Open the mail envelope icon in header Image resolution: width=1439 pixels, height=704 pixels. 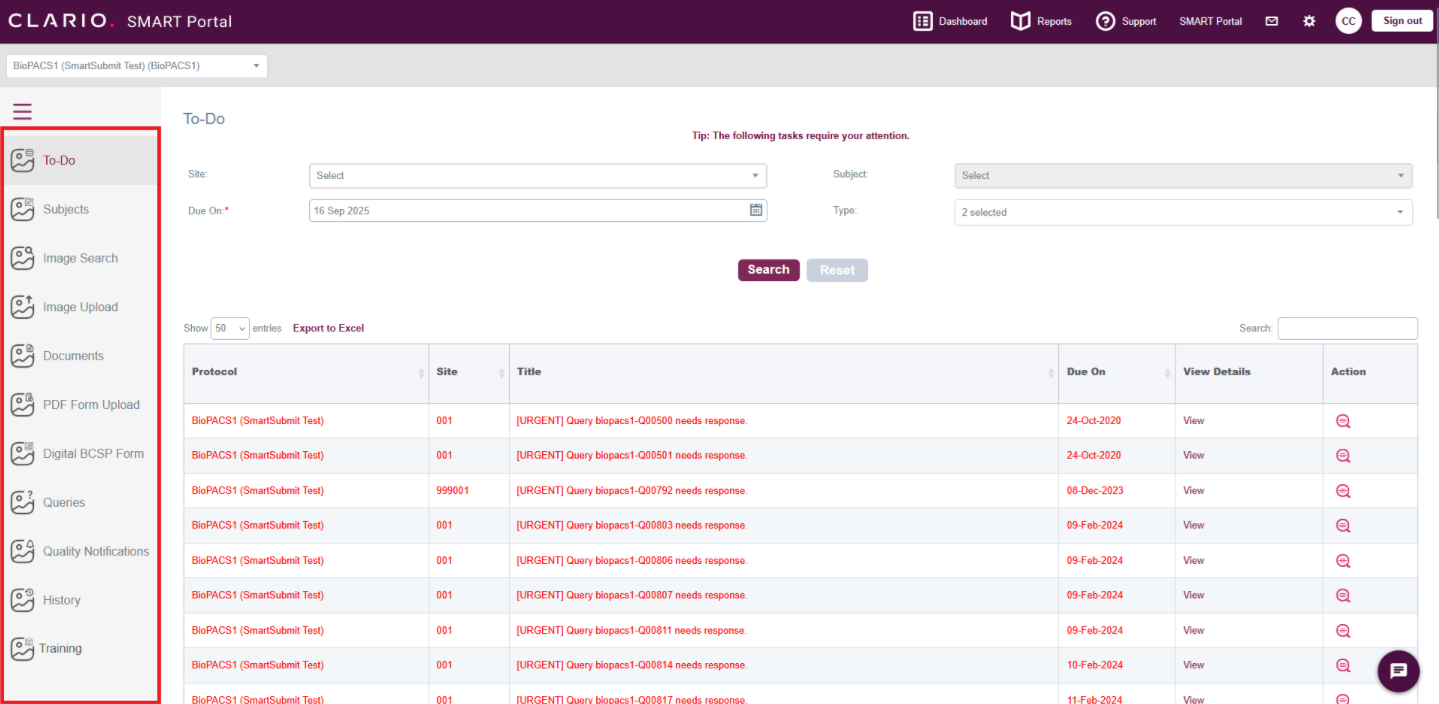pos(1271,21)
